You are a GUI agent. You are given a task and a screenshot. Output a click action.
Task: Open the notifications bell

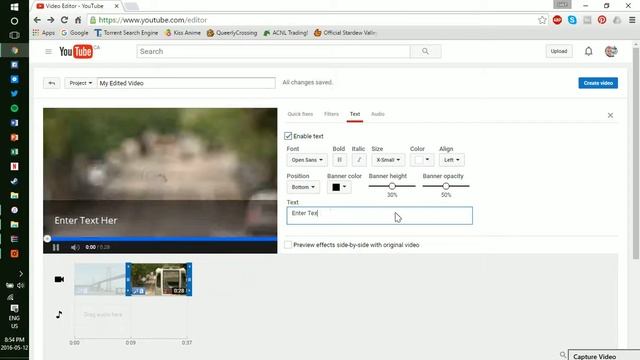click(588, 51)
